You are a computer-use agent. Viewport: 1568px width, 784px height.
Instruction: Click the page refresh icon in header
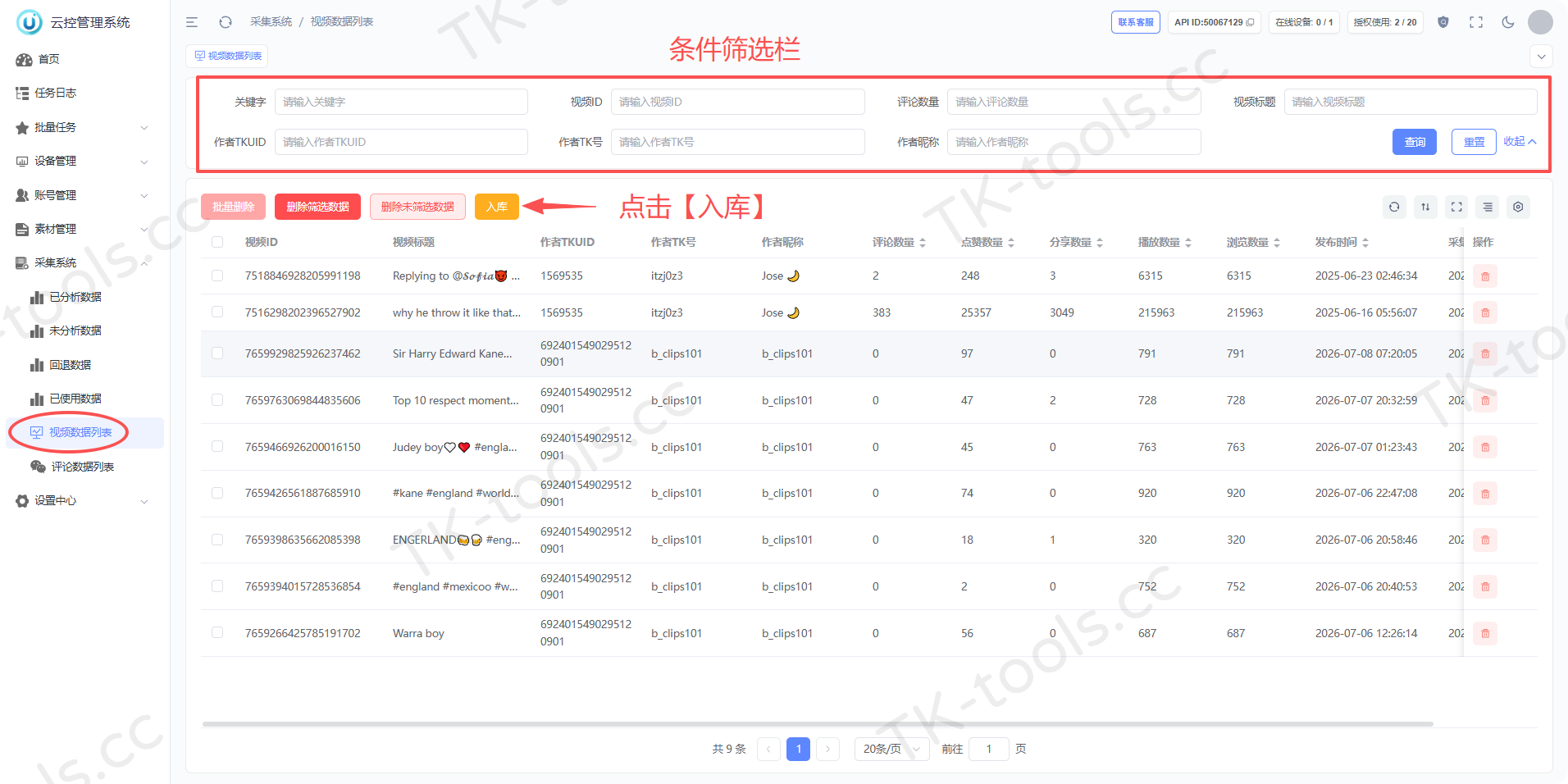[x=226, y=22]
